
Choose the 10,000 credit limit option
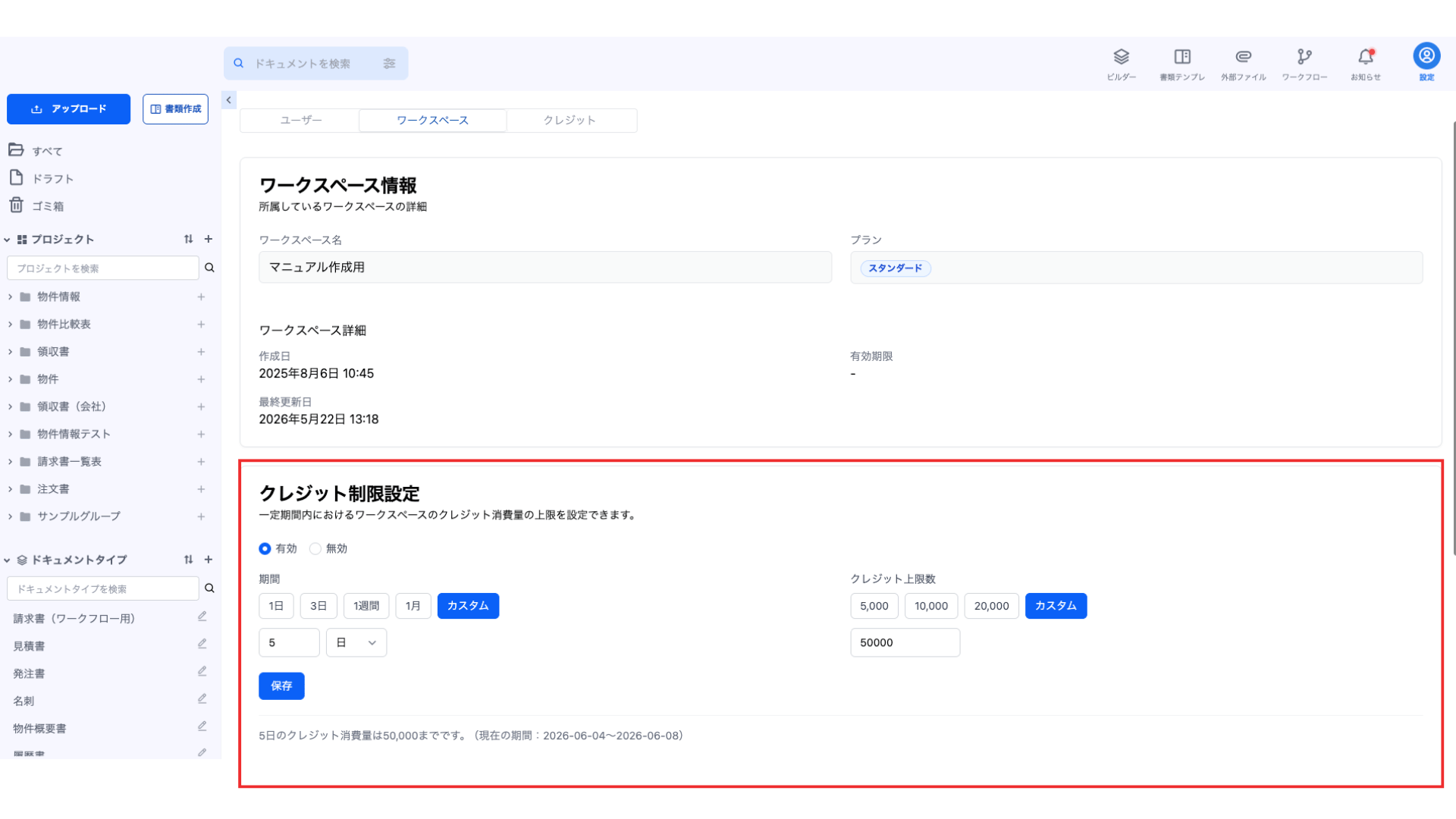tap(931, 606)
